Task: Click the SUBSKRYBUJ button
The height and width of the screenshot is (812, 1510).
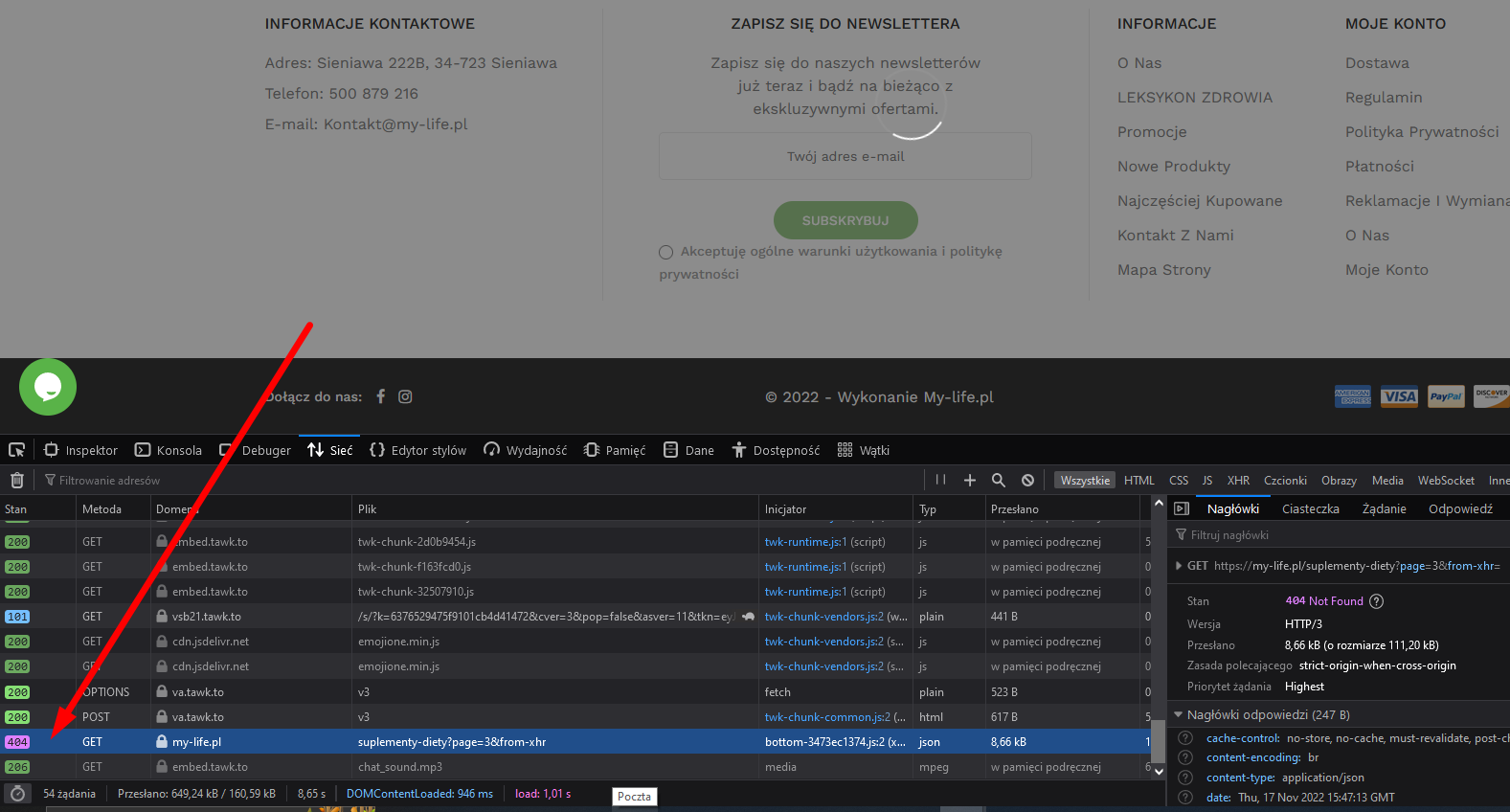Action: click(845, 220)
